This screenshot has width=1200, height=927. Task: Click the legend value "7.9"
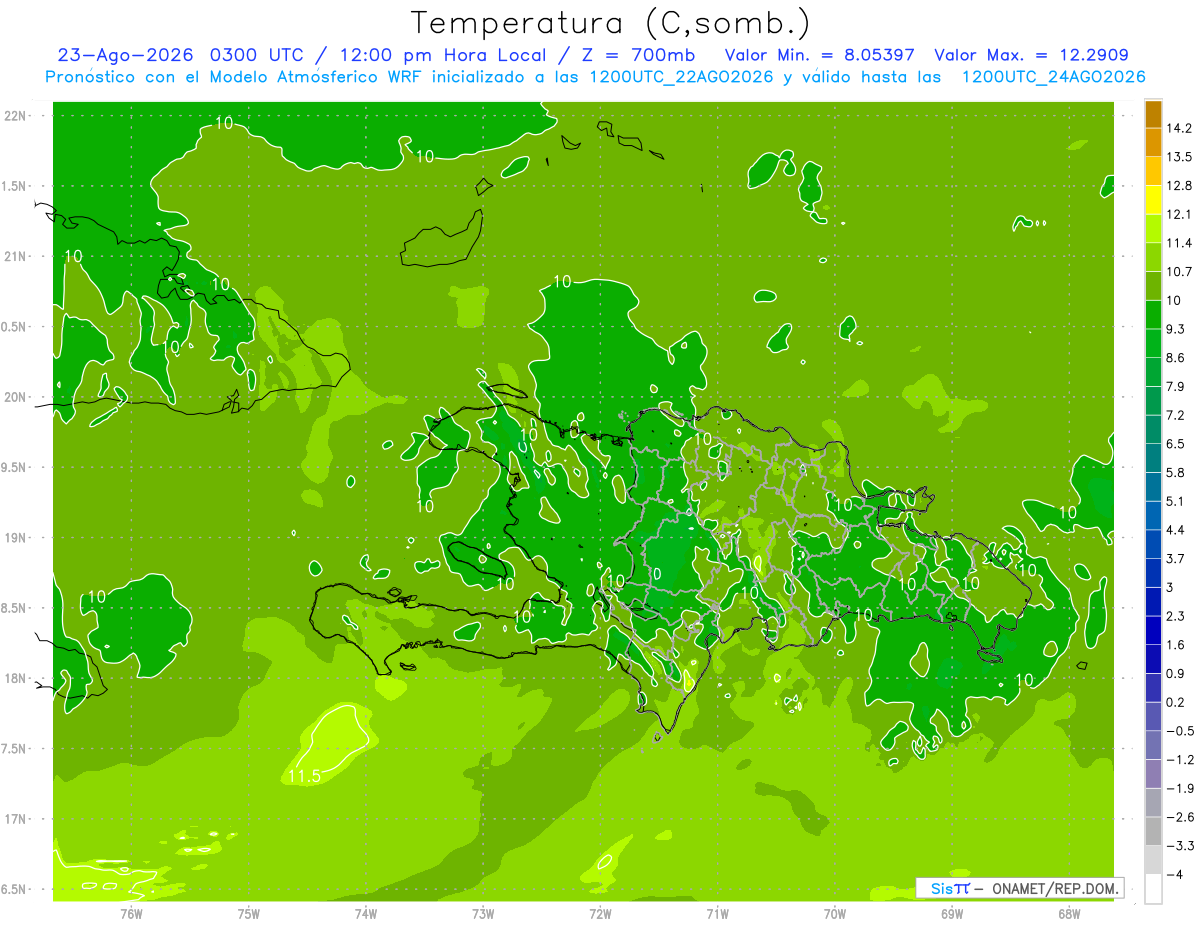click(1175, 386)
